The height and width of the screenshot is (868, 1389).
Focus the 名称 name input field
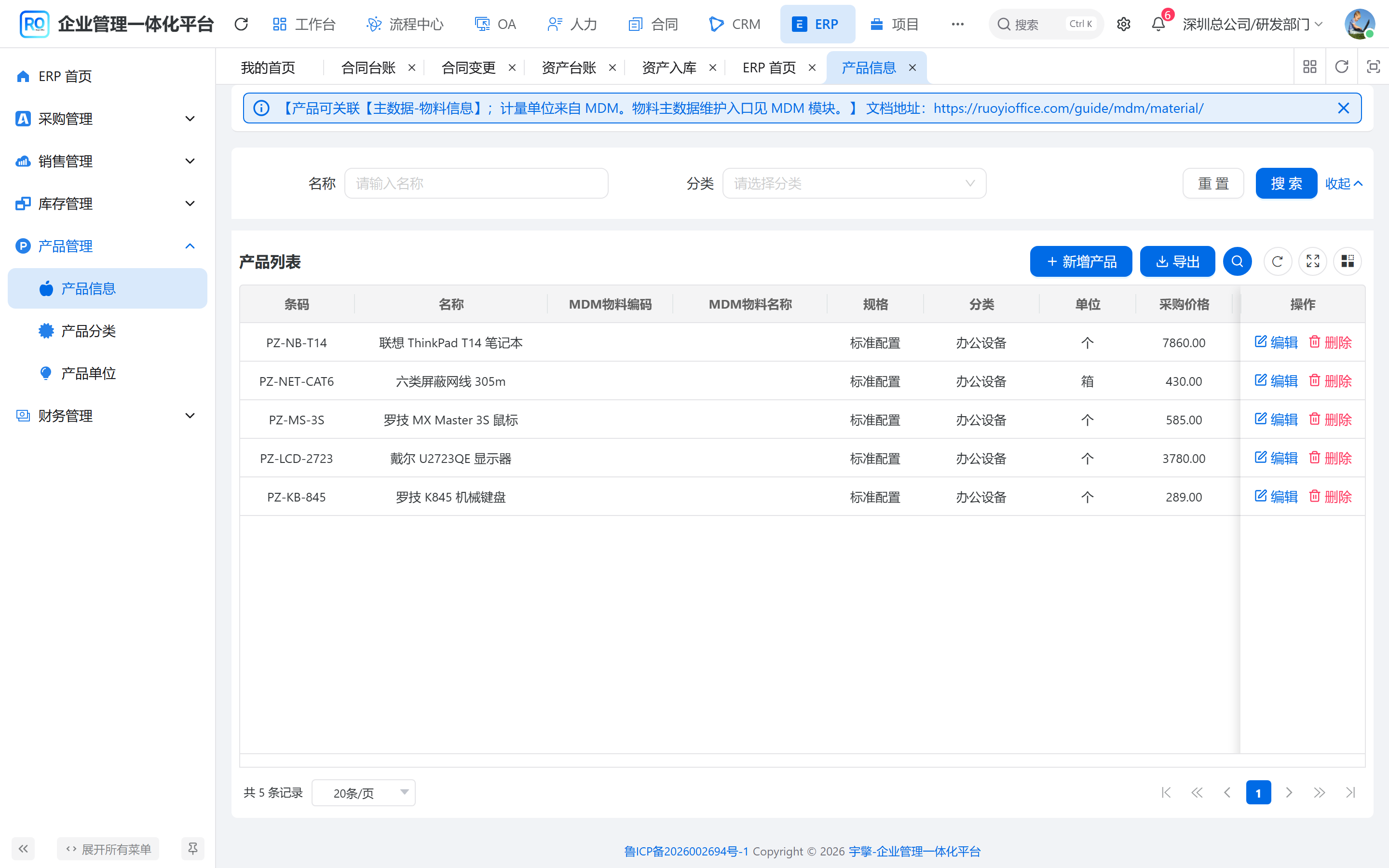pyautogui.click(x=476, y=183)
